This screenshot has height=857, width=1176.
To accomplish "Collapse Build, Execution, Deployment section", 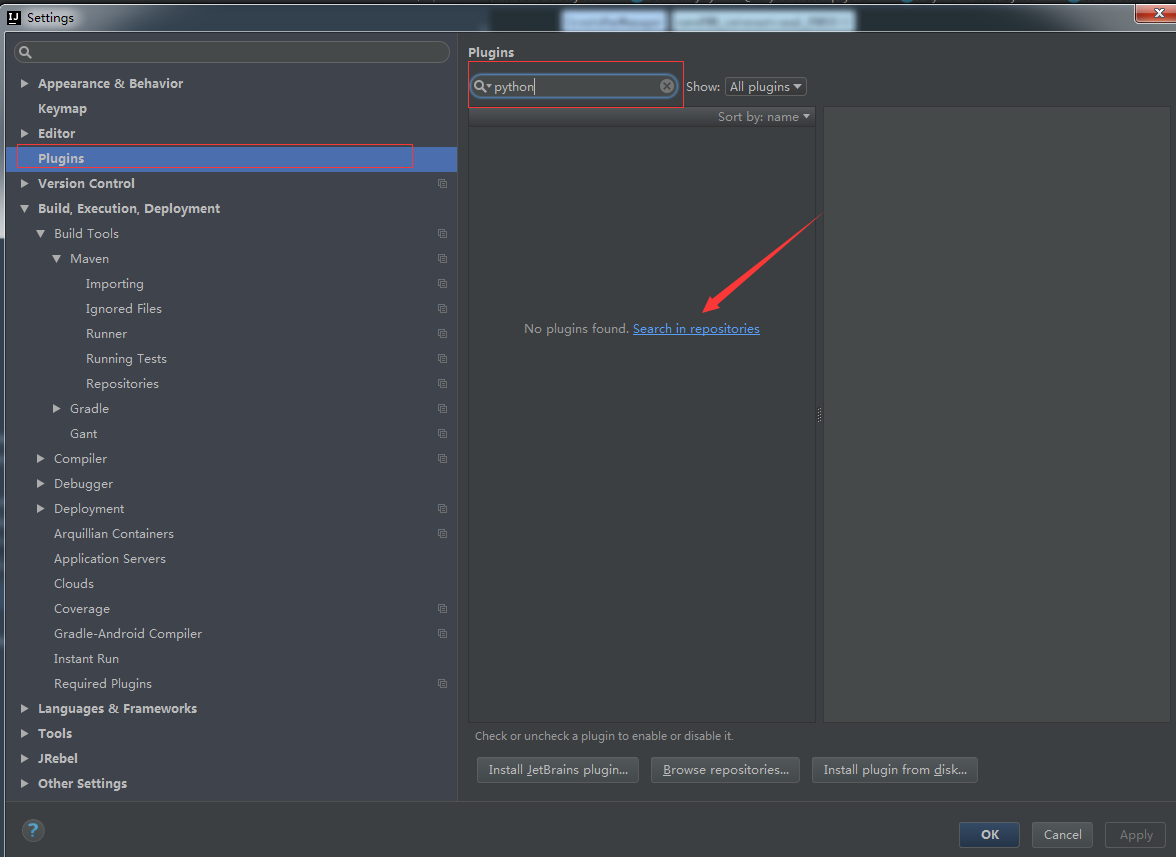I will coord(25,208).
